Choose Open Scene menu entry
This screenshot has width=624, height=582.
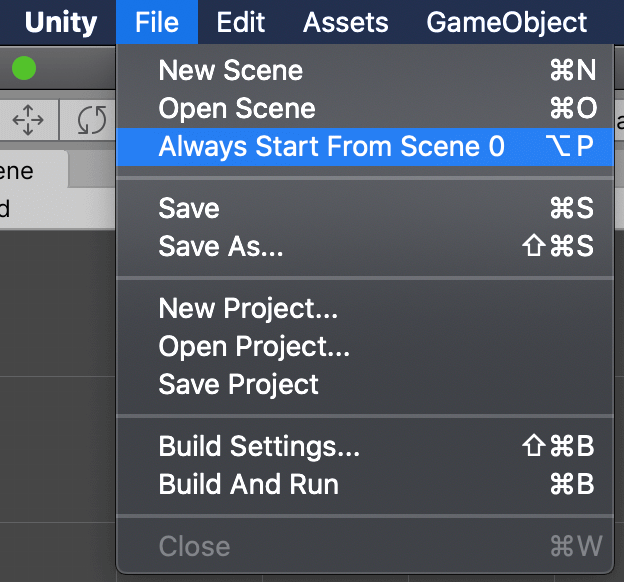coord(365,108)
